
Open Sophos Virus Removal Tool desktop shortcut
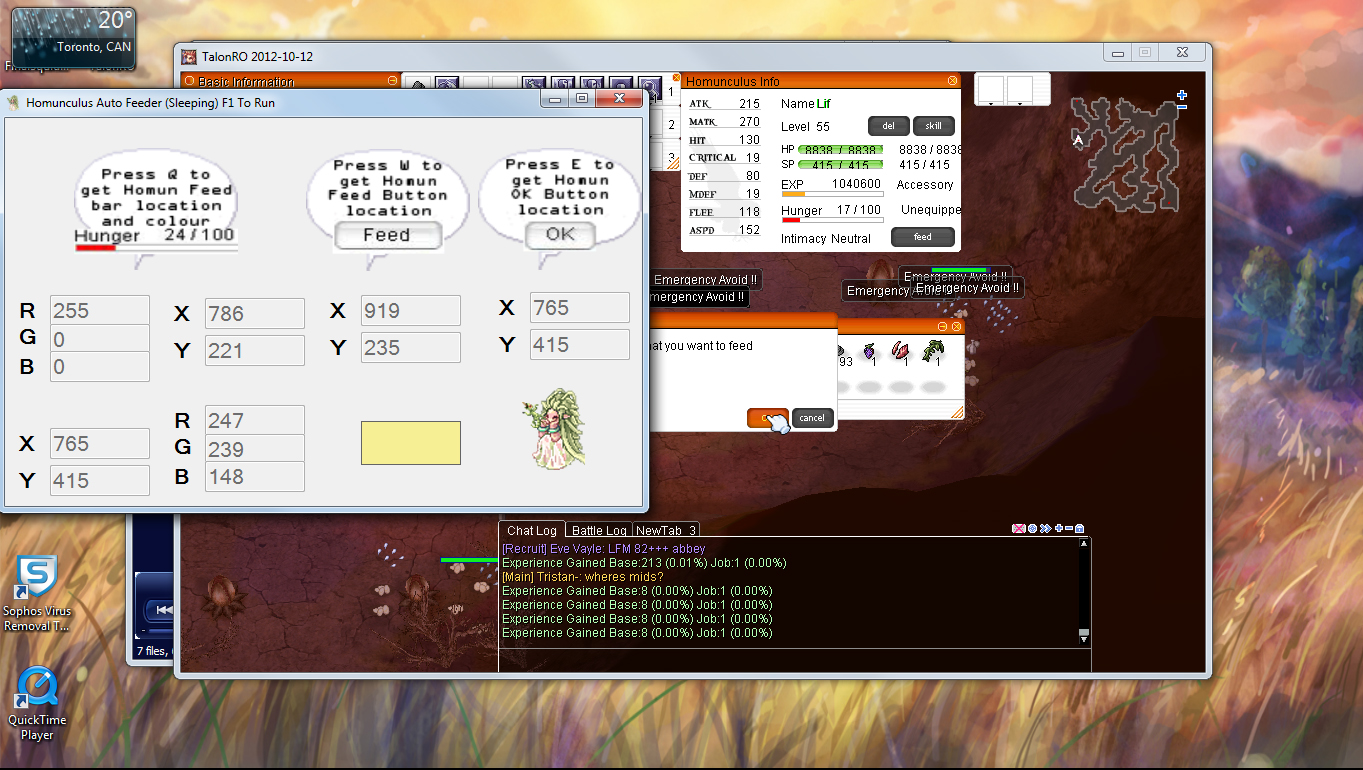(37, 594)
